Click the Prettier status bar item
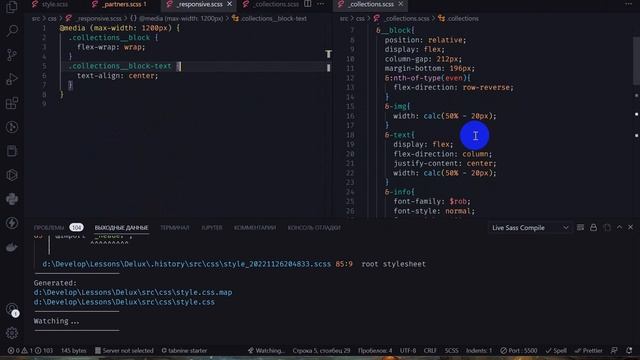This screenshot has height=360, width=640. pos(588,351)
